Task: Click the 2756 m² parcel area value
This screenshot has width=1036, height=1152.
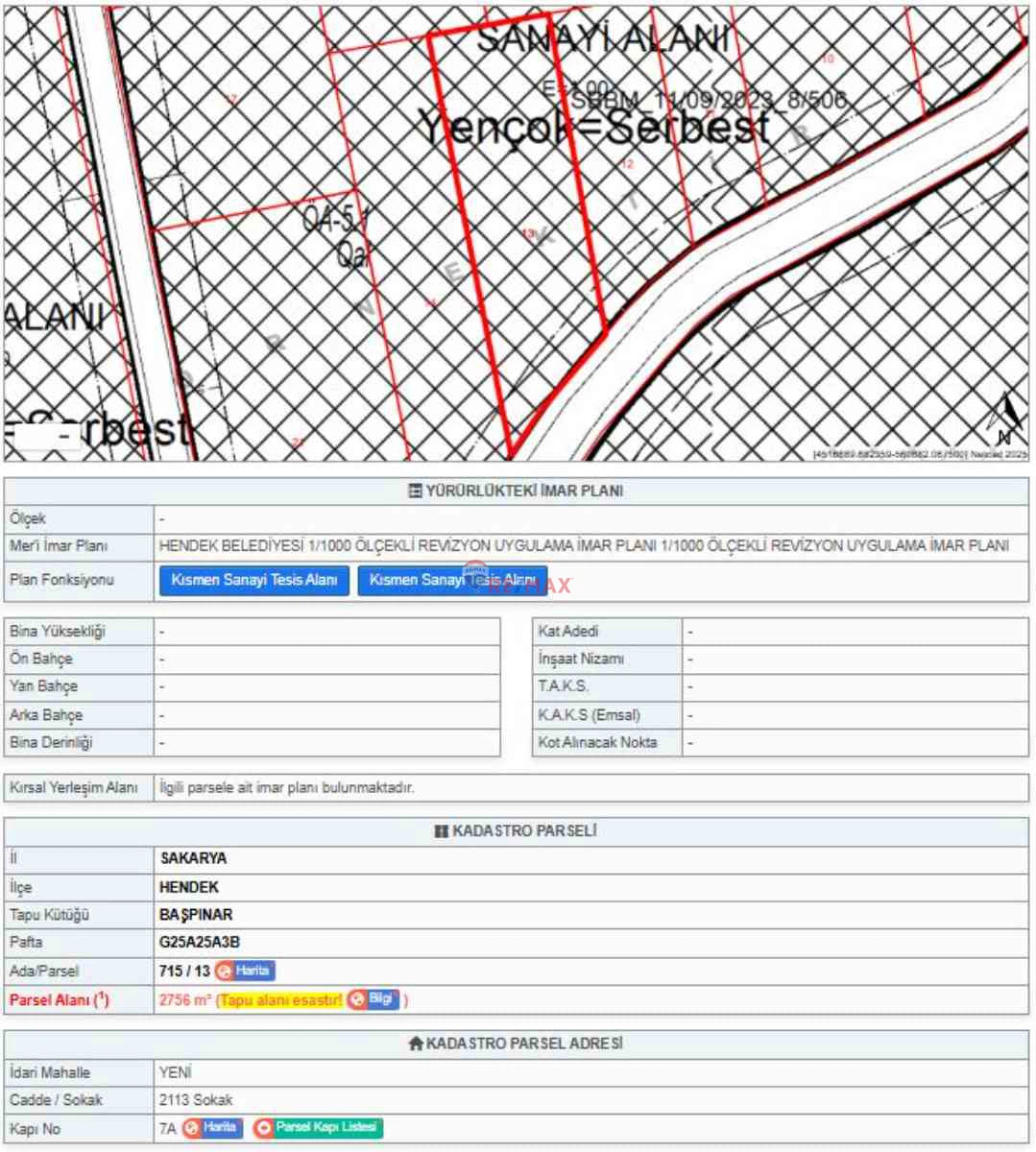Action: click(x=185, y=999)
